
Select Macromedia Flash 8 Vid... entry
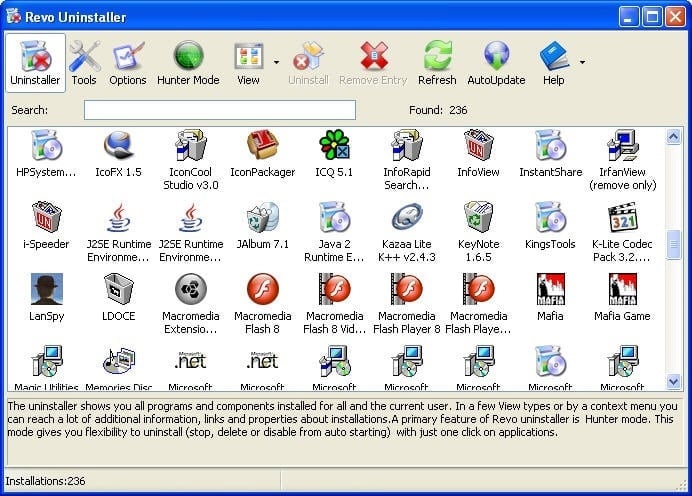click(x=334, y=304)
